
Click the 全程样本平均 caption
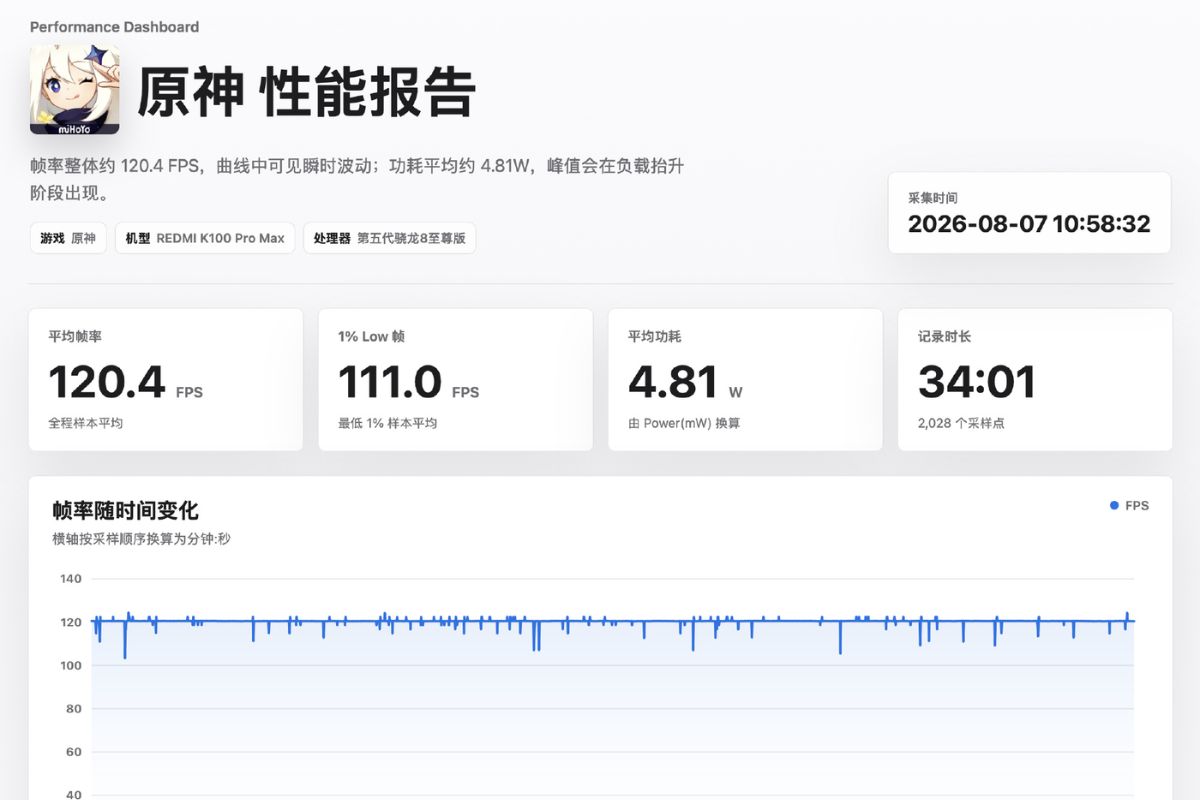[x=85, y=423]
